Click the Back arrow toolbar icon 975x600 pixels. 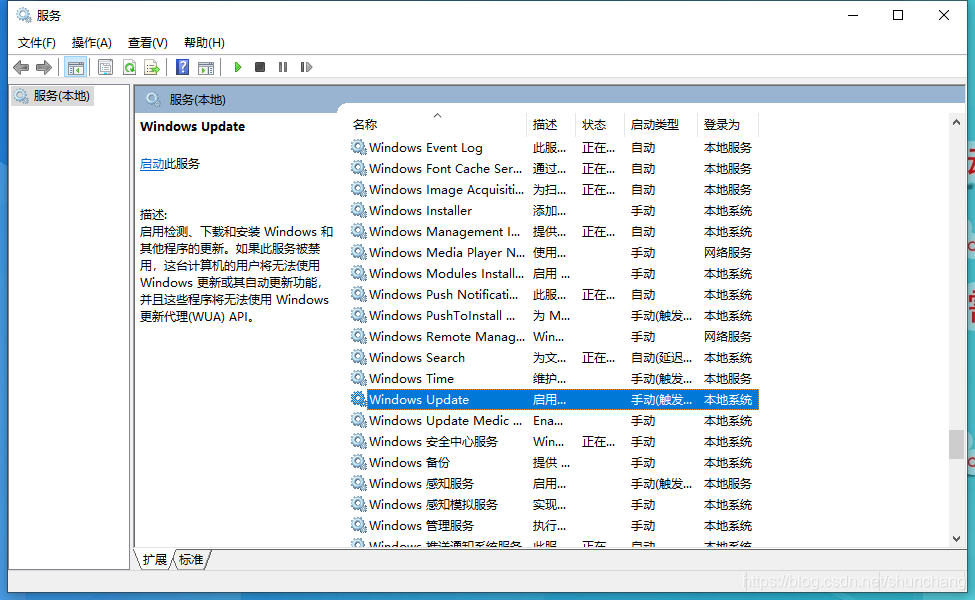pyautogui.click(x=21, y=67)
